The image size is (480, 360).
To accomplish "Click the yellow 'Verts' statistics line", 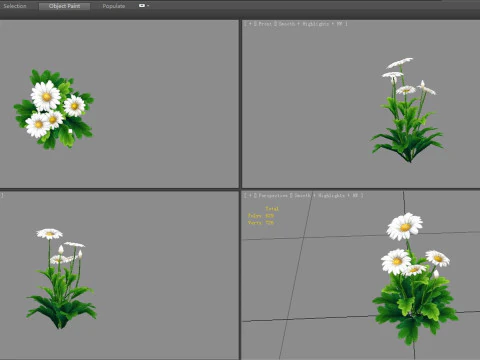I will 261,223.
